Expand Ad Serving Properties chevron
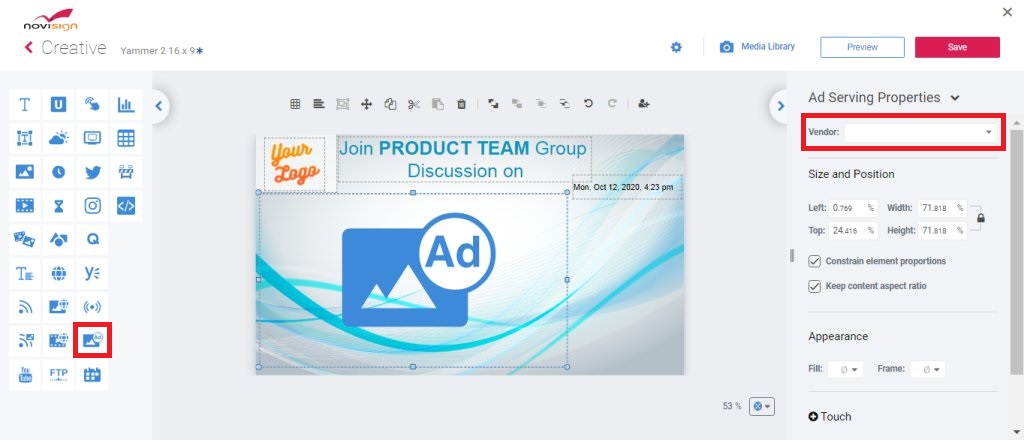This screenshot has height=440, width=1024. click(955, 98)
